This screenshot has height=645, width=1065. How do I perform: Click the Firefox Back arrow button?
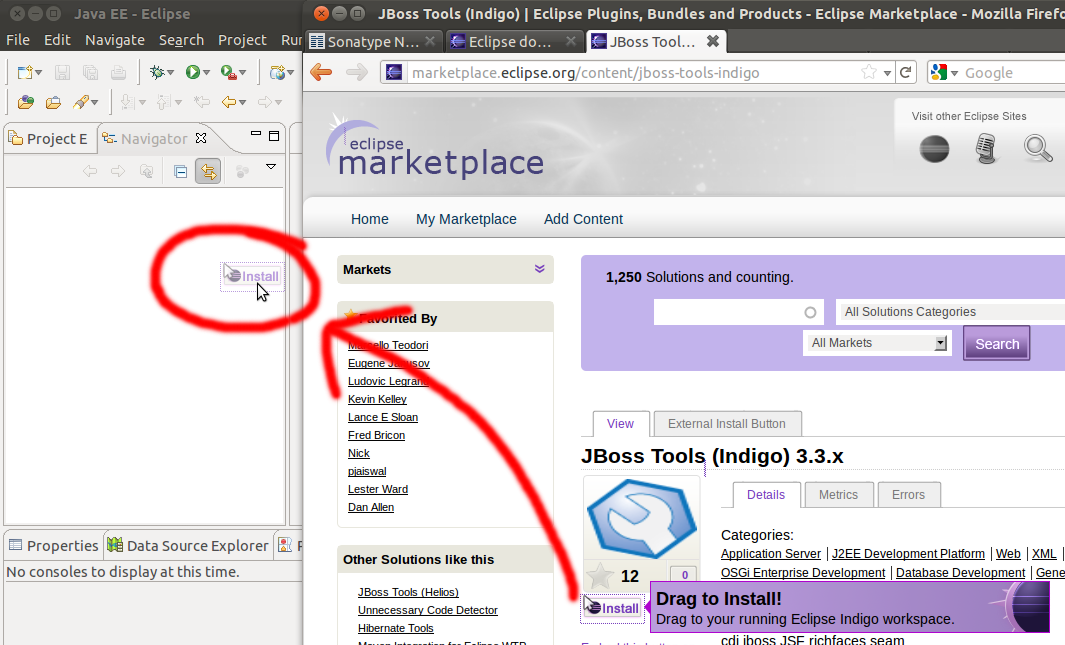point(321,72)
